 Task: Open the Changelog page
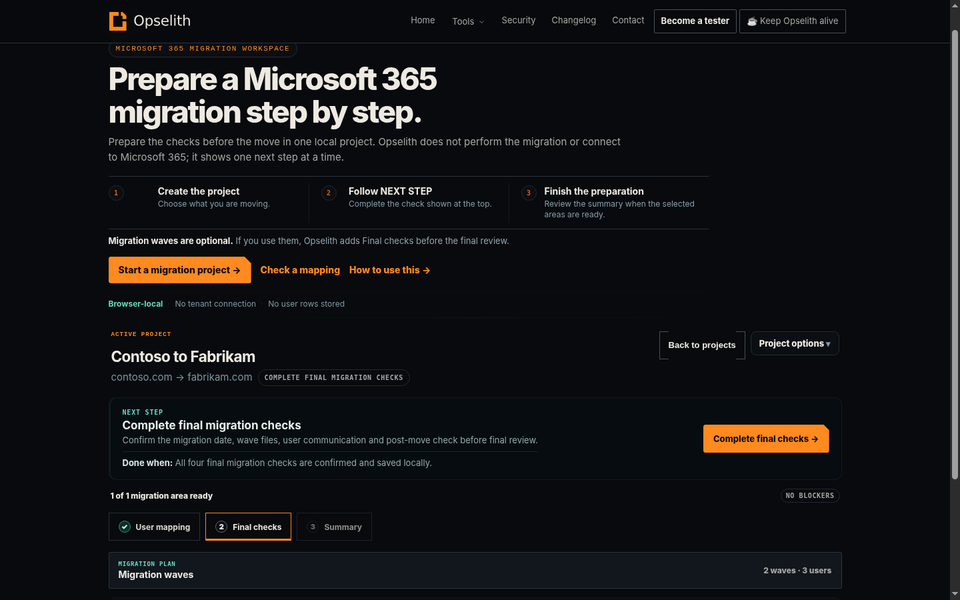coord(574,20)
